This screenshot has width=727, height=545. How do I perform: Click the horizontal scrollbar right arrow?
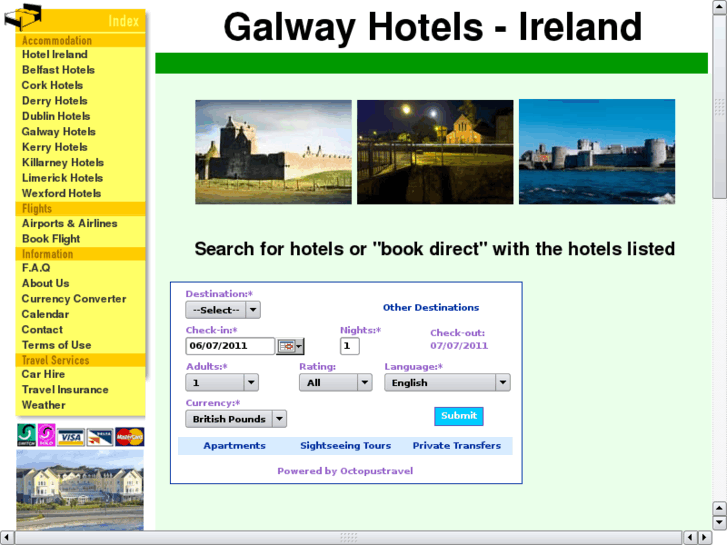(x=704, y=538)
